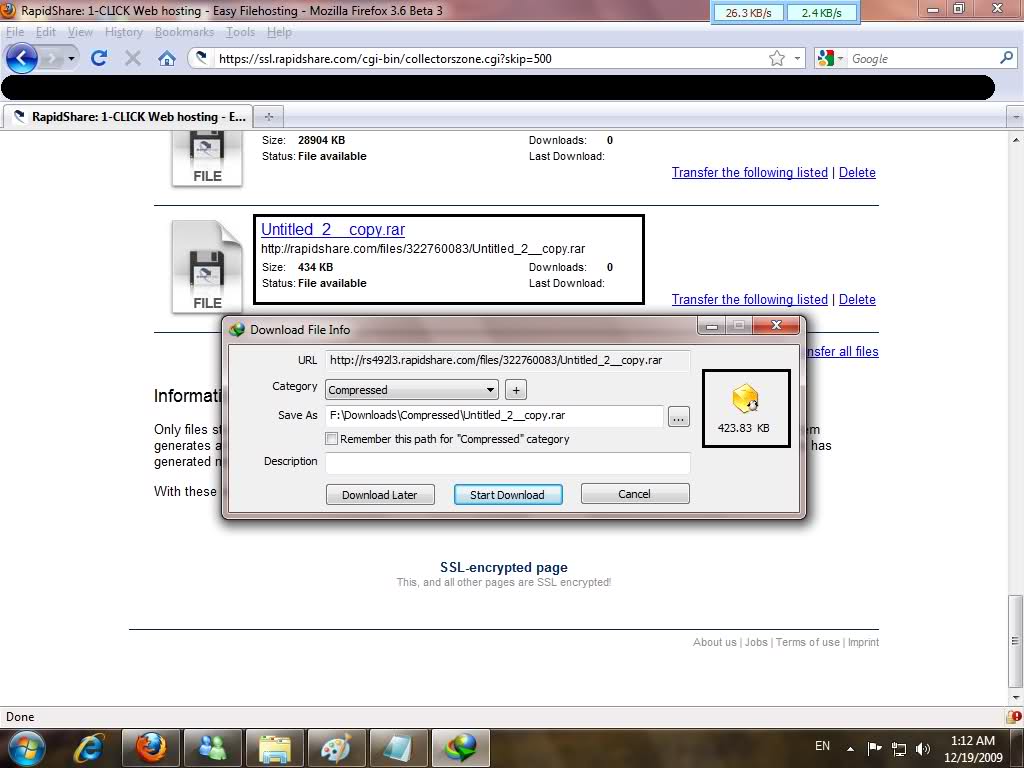Image resolution: width=1024 pixels, height=768 pixels.
Task: Launch Internet Explorer from the taskbar
Action: coord(88,748)
